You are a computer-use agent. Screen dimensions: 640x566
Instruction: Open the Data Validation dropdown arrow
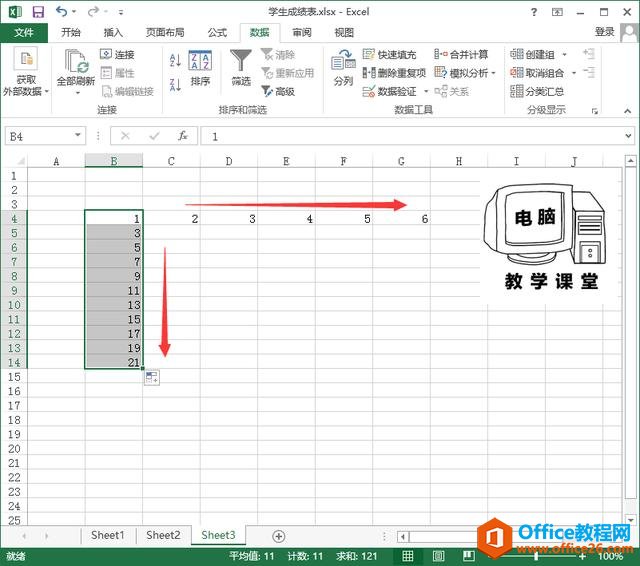point(426,91)
